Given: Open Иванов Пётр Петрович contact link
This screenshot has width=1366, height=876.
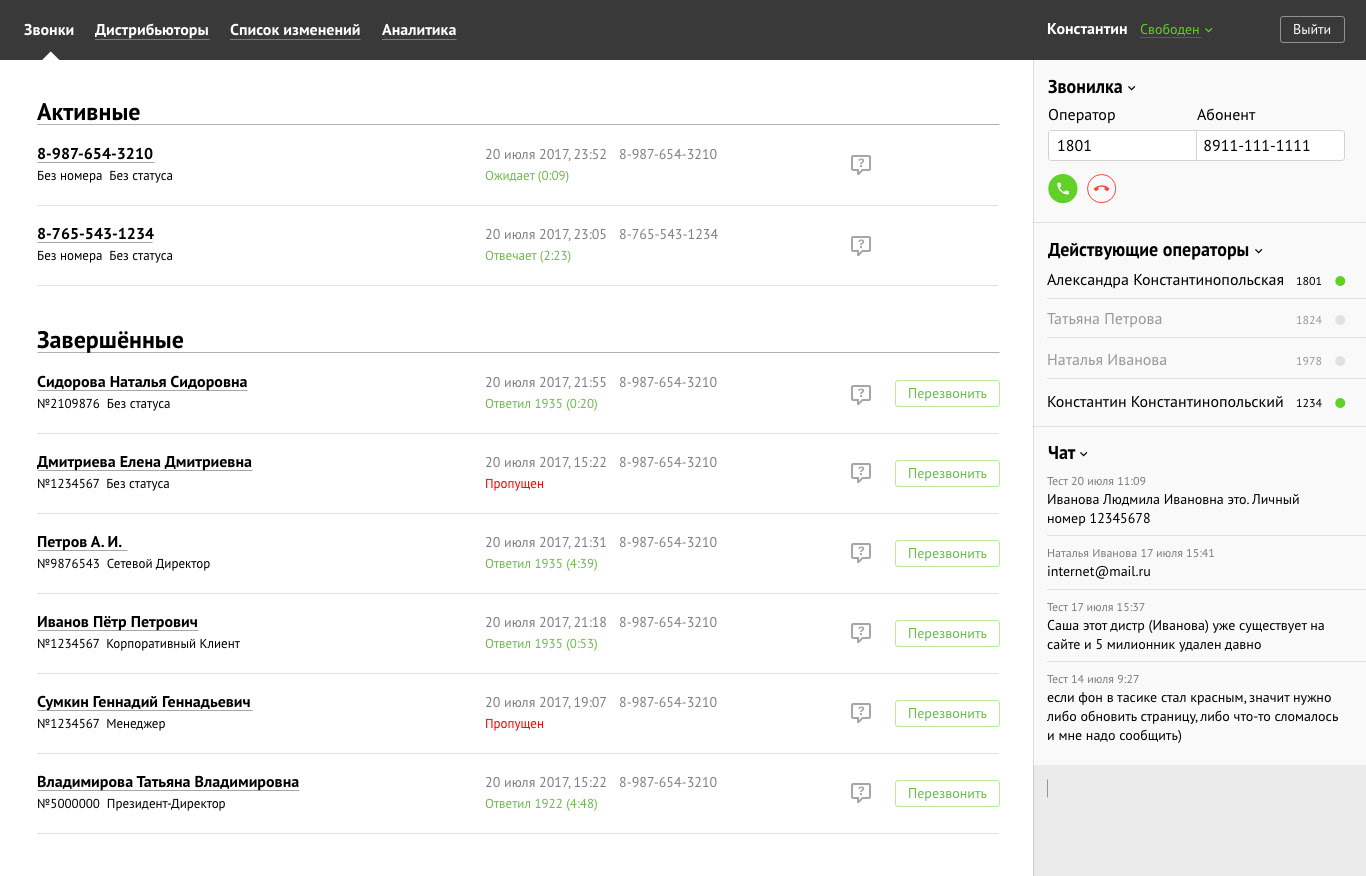Looking at the screenshot, I should tap(117, 622).
